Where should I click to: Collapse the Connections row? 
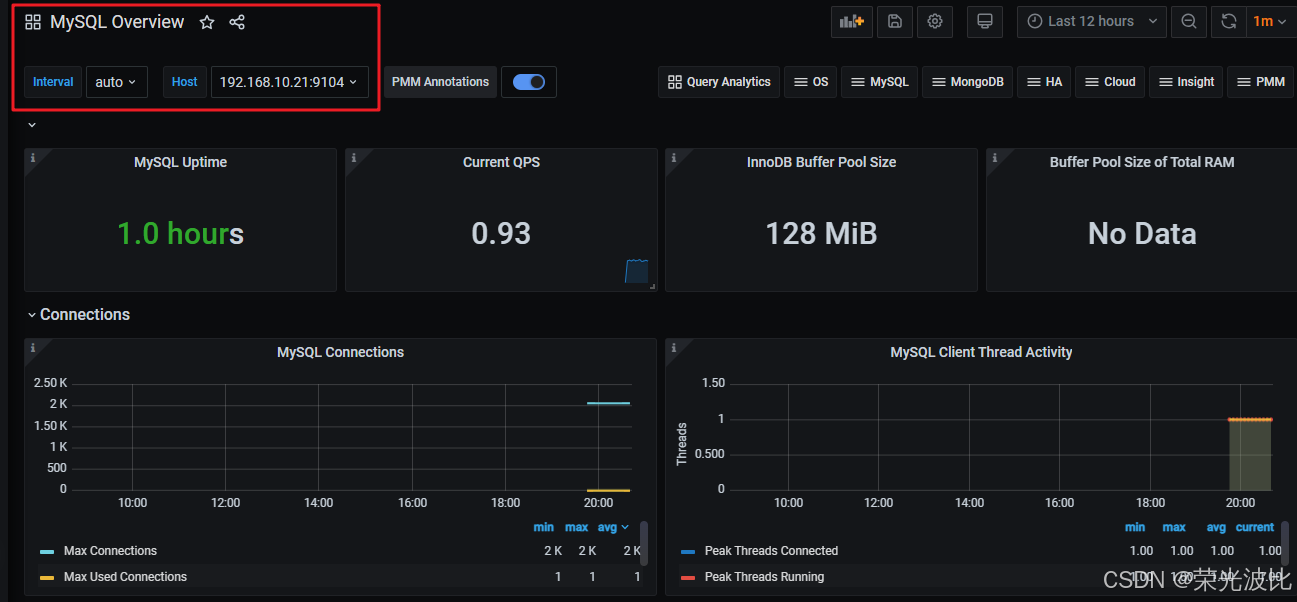point(78,314)
